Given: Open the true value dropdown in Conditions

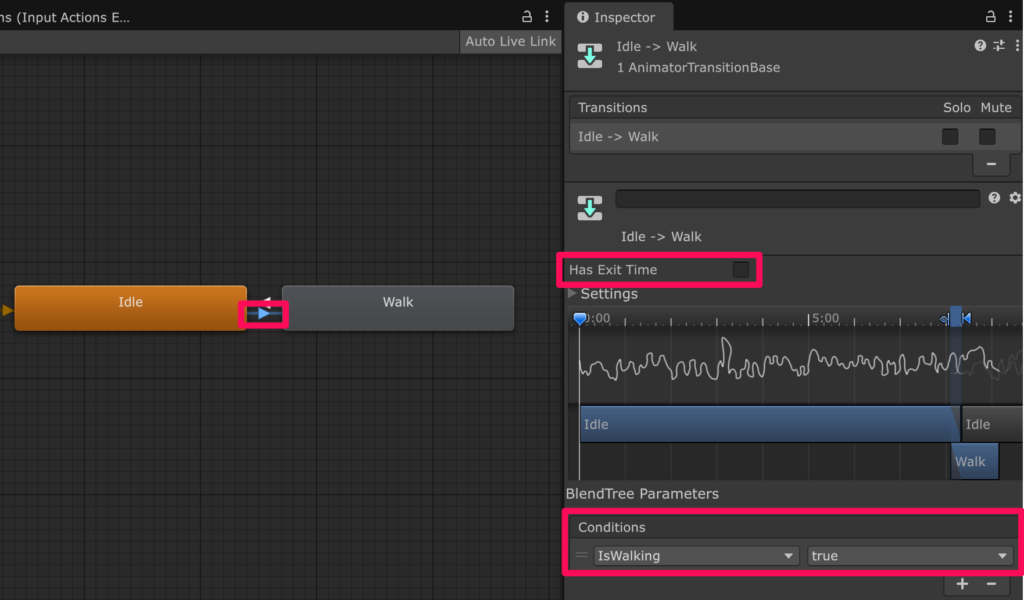Looking at the screenshot, I should coord(909,556).
